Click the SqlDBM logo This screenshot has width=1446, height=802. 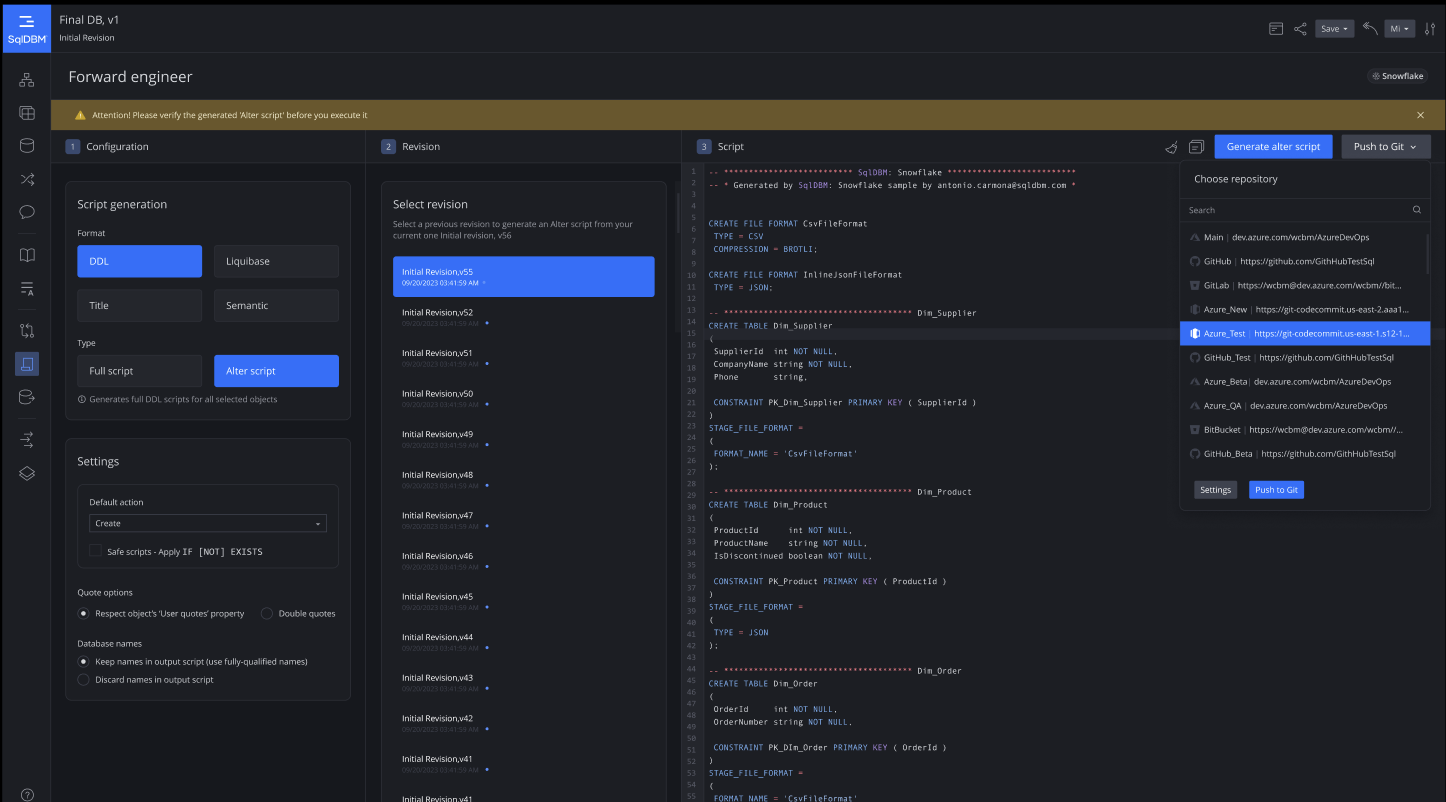[26, 28]
